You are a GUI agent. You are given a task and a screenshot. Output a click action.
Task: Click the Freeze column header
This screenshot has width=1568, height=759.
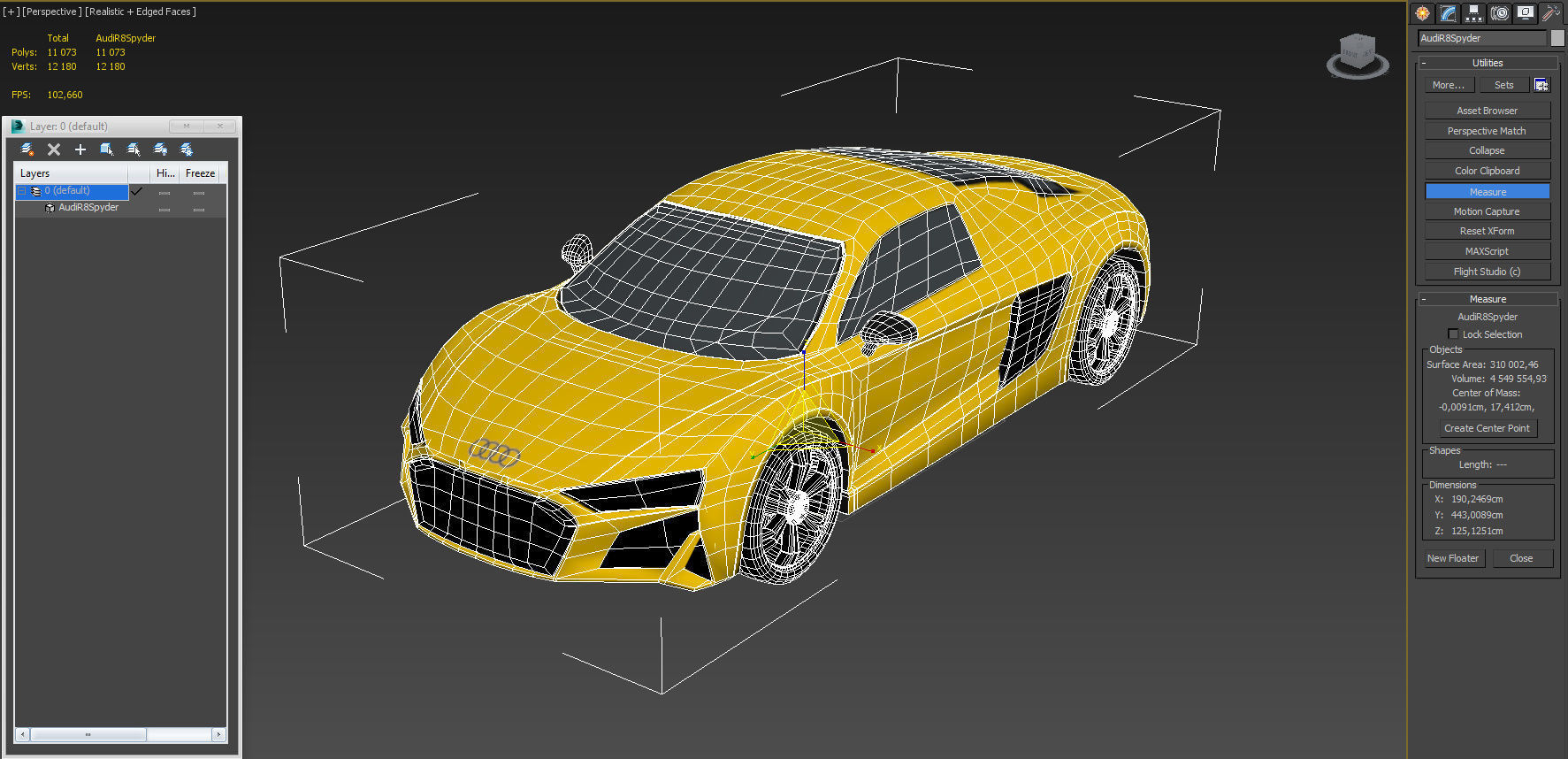tap(201, 173)
